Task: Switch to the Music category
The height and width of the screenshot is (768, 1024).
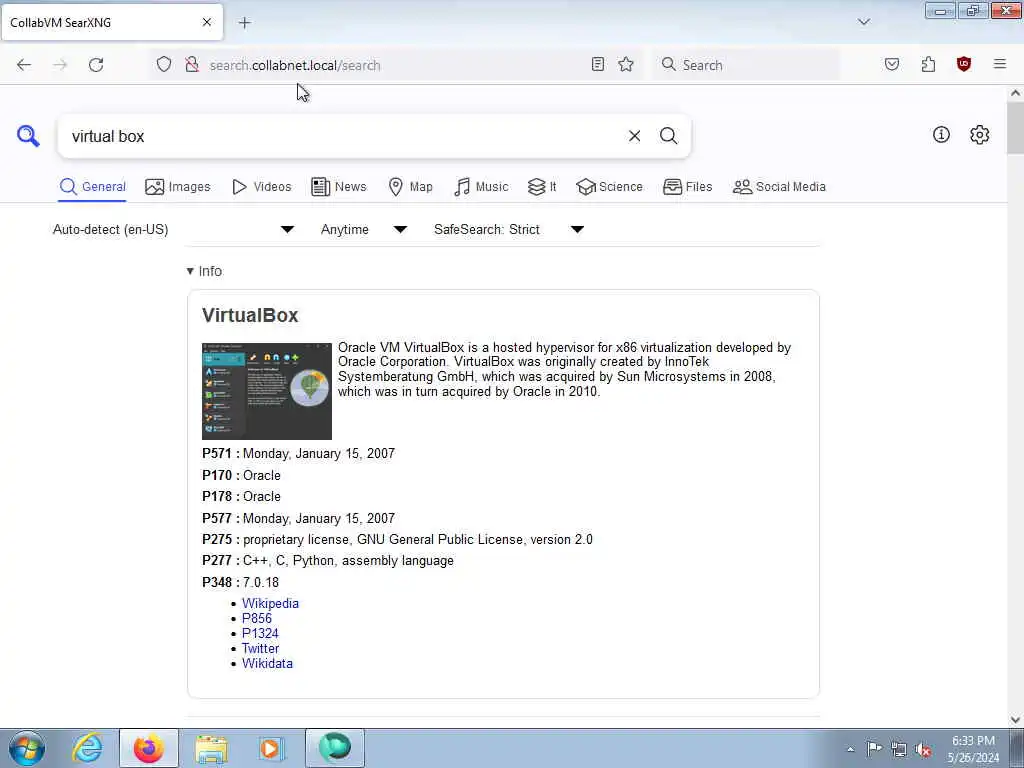Action: [x=481, y=187]
